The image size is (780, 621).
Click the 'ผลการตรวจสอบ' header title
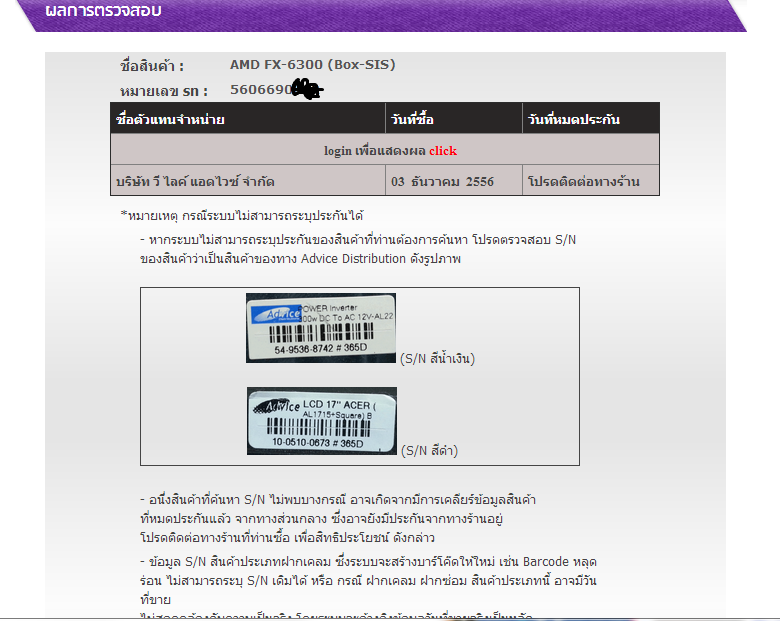[103, 10]
